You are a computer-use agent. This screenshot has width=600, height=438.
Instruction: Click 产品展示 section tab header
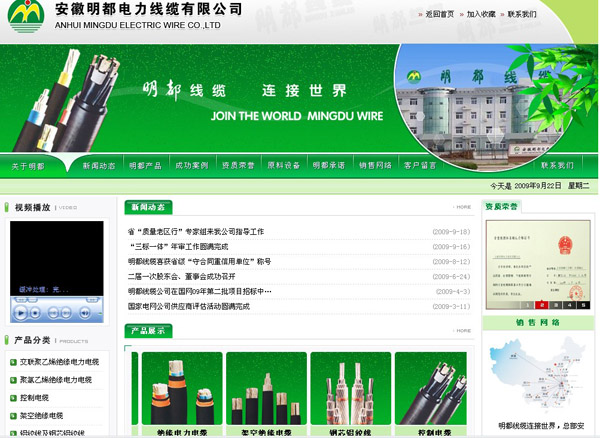148,331
